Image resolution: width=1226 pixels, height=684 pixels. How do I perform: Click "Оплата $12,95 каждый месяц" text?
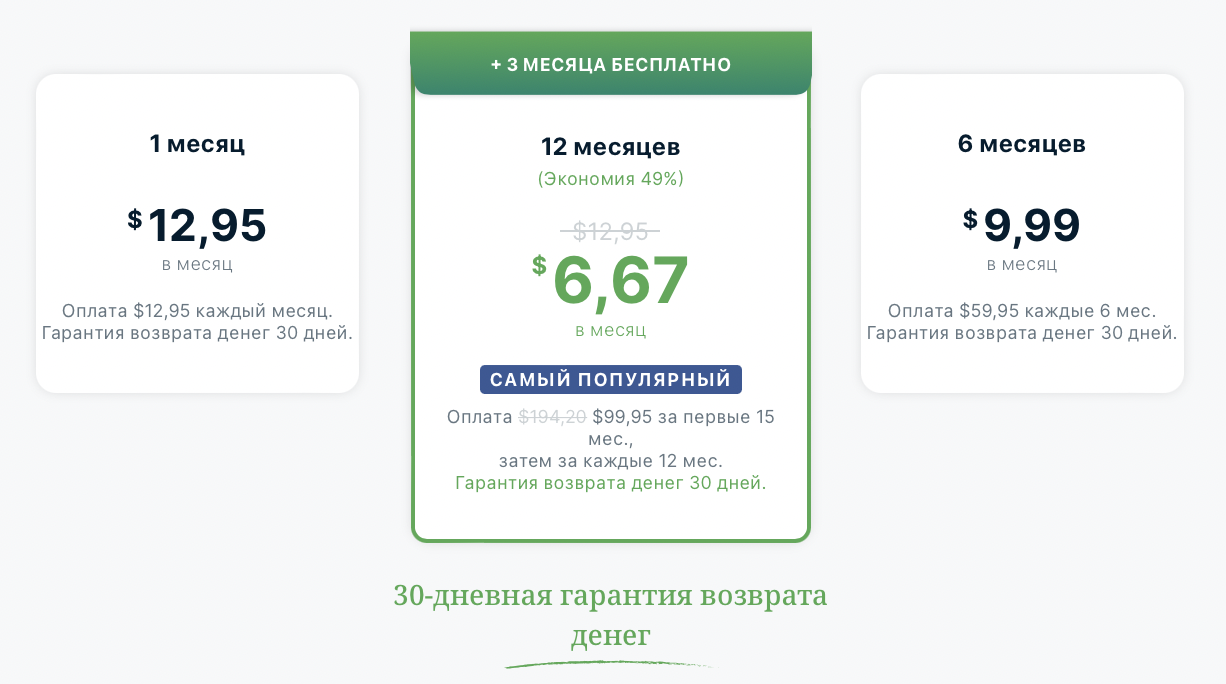click(197, 310)
